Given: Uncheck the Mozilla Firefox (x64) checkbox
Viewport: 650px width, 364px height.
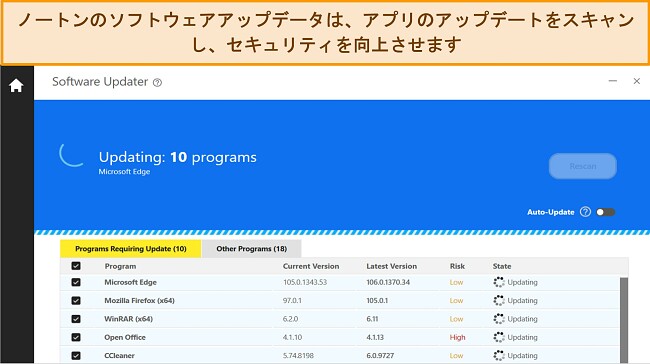Looking at the screenshot, I should [76, 301].
